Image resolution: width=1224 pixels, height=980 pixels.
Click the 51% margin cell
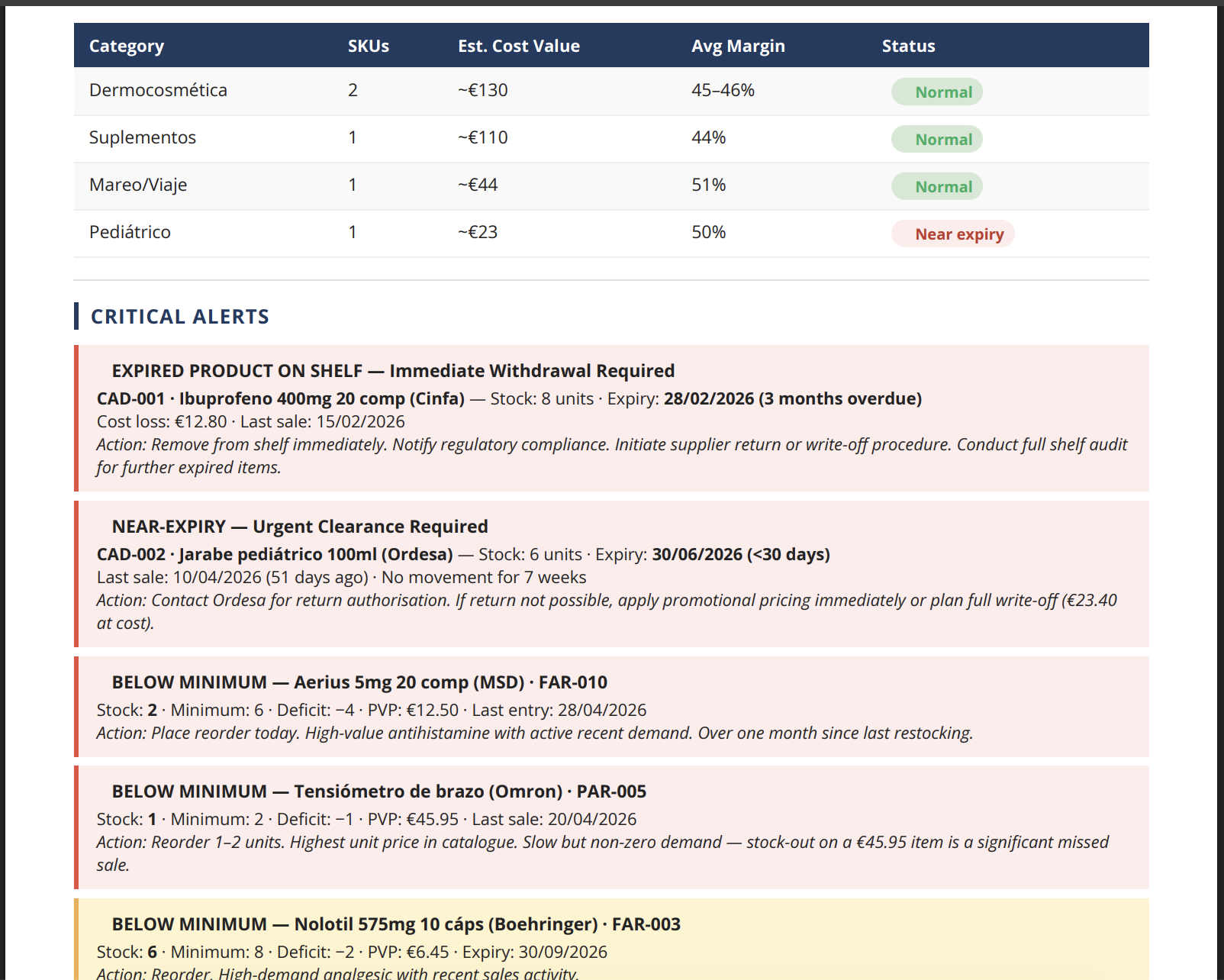click(709, 185)
